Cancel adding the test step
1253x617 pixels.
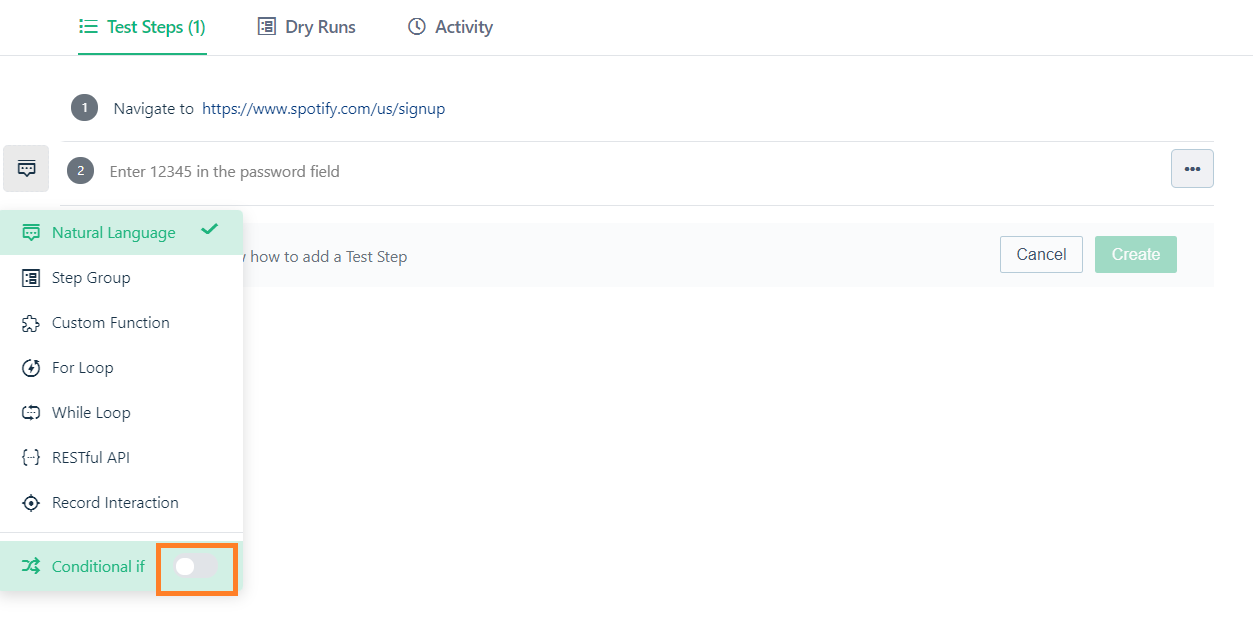point(1041,254)
